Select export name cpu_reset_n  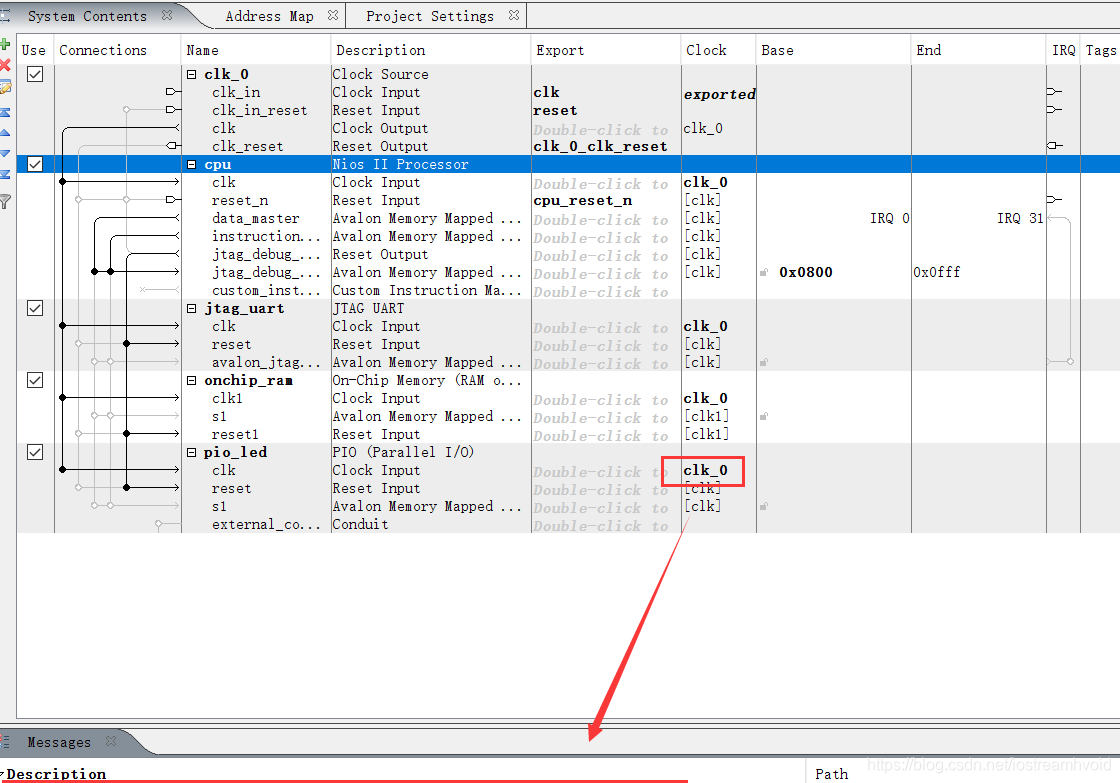tap(582, 200)
